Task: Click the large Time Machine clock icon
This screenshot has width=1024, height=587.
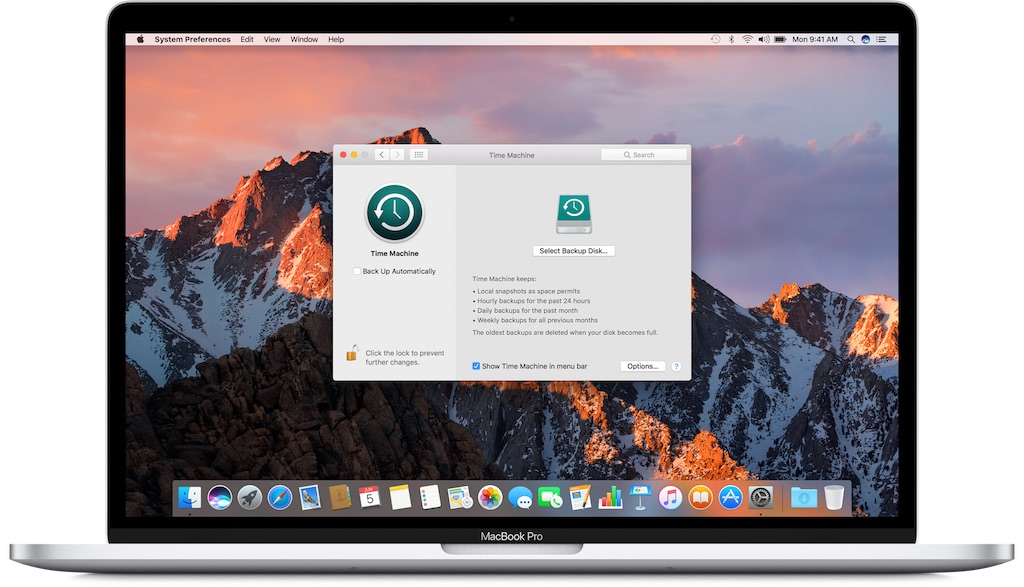Action: click(x=394, y=213)
